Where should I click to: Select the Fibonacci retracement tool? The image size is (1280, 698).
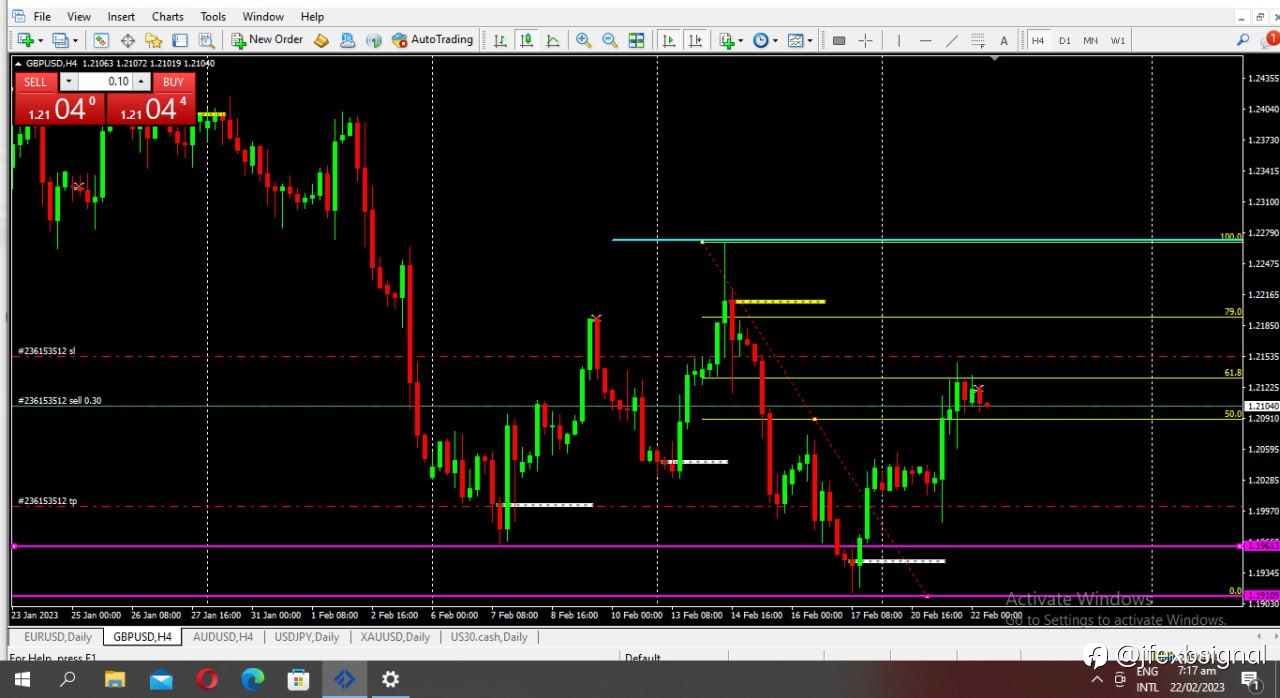[x=977, y=40]
